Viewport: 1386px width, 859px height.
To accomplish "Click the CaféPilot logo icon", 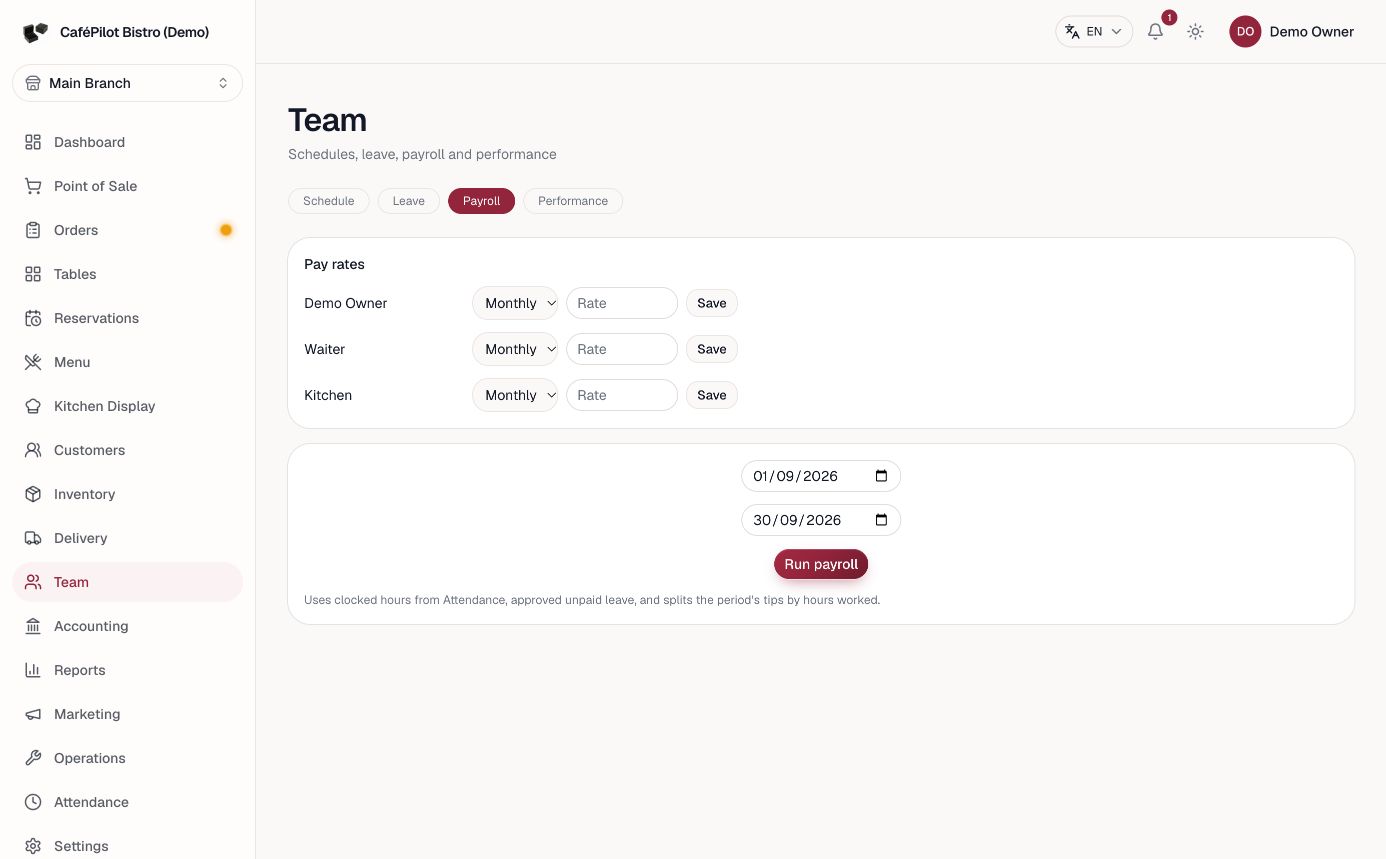I will pyautogui.click(x=35, y=33).
